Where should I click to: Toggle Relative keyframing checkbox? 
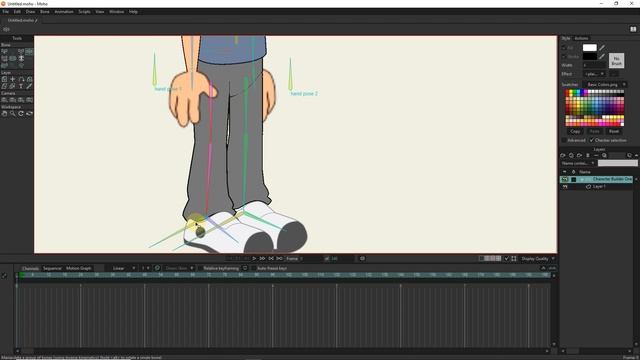200,269
